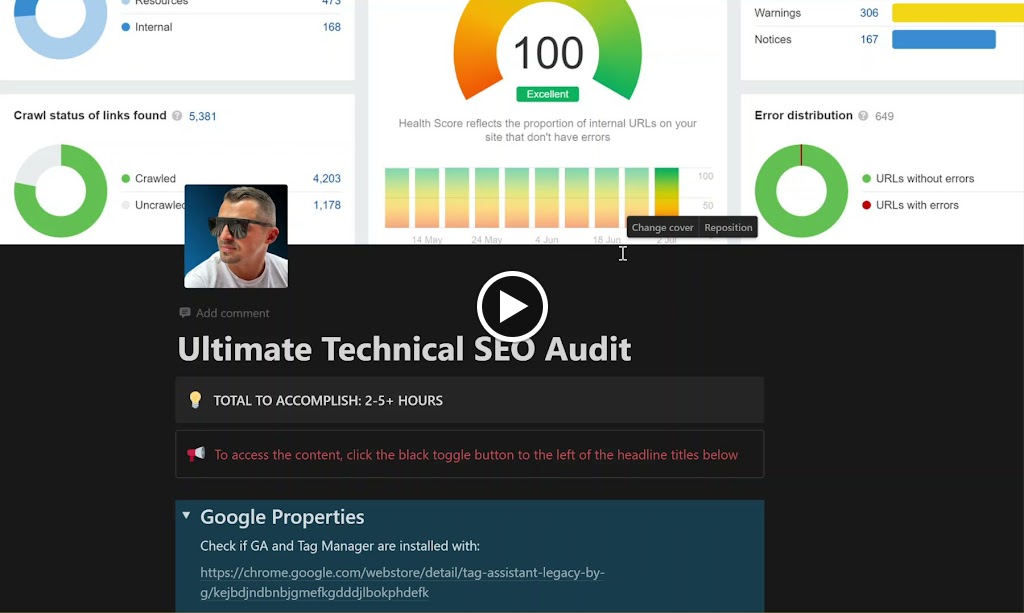Click the red megaphone callout icon

click(196, 454)
